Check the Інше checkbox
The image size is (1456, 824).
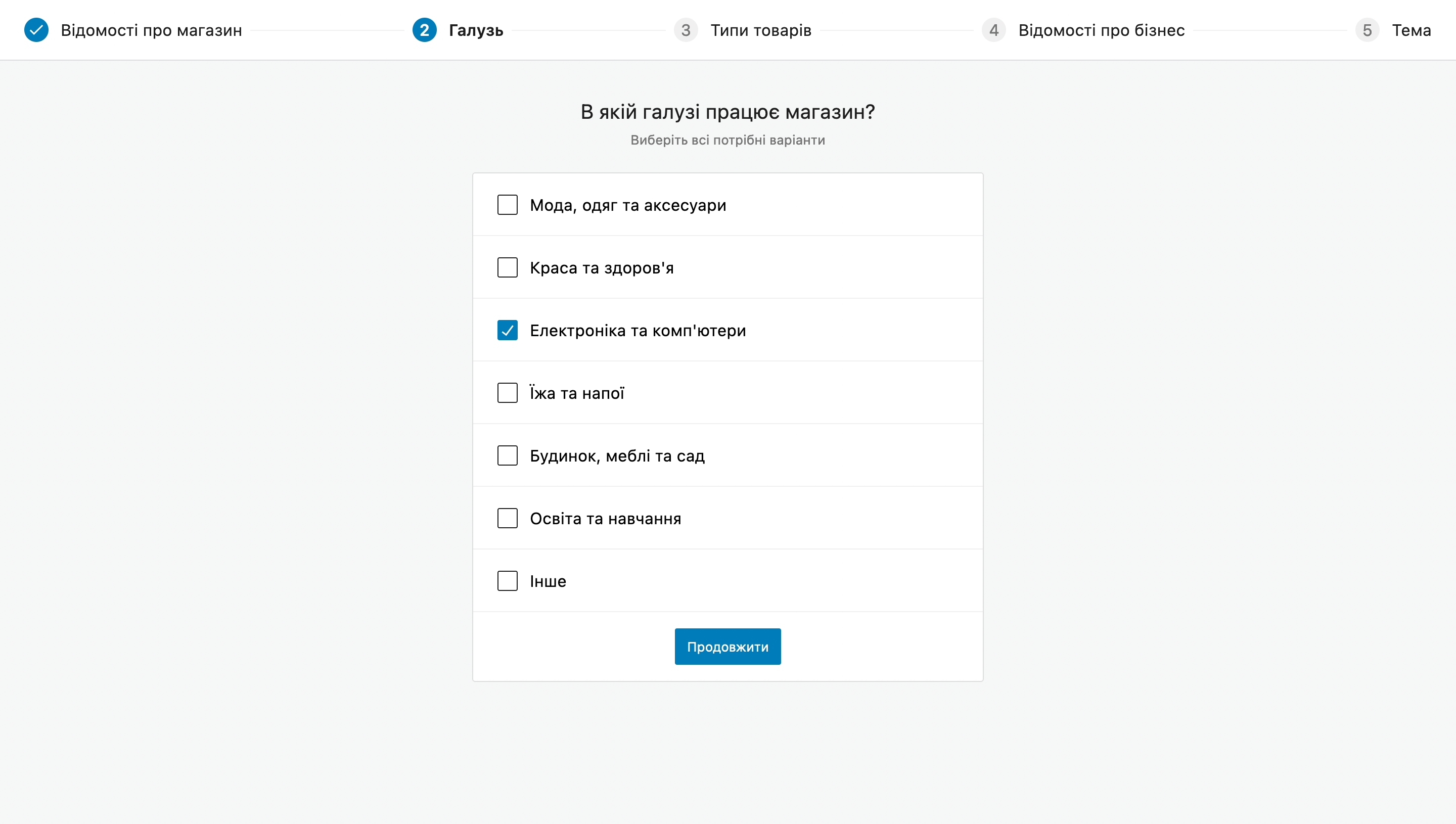507,581
